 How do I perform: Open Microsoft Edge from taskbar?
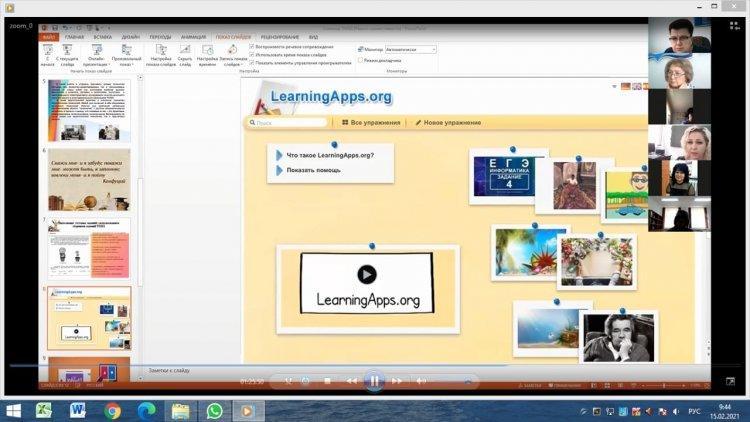[x=146, y=411]
